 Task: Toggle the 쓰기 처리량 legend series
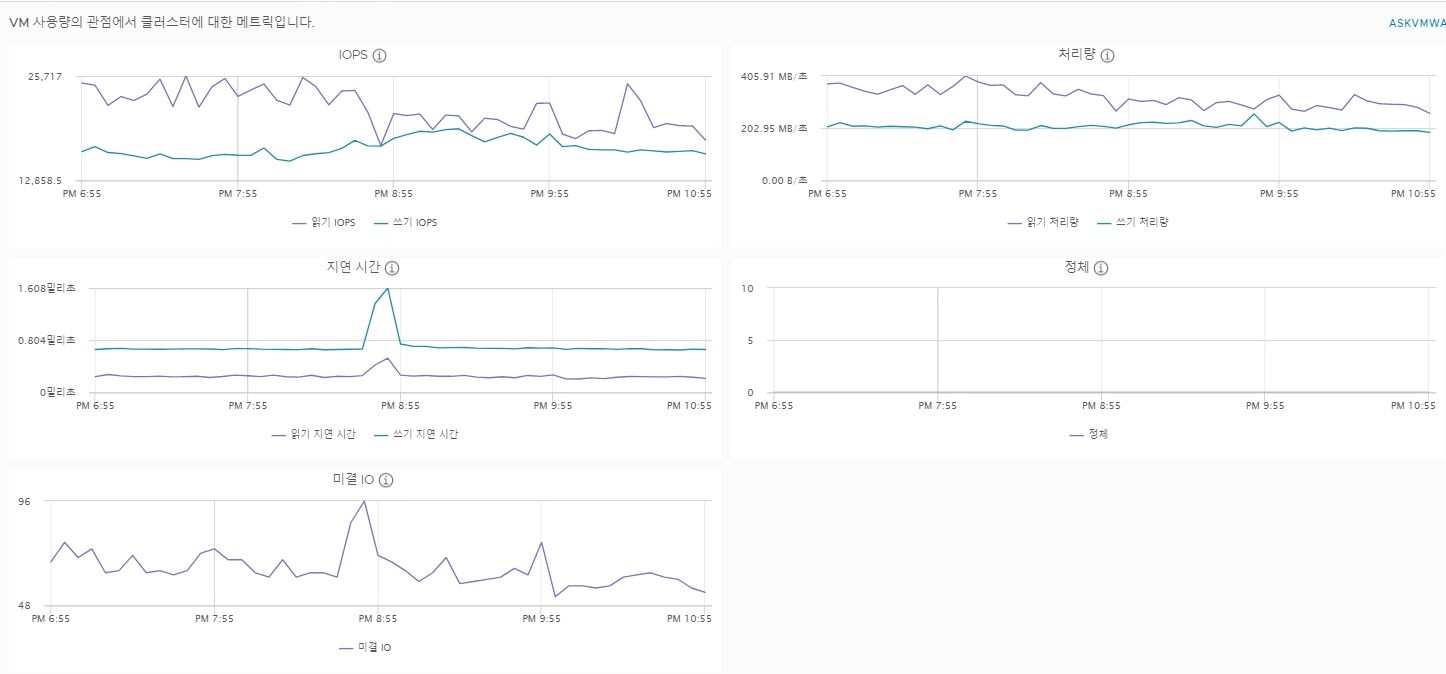(x=1133, y=222)
